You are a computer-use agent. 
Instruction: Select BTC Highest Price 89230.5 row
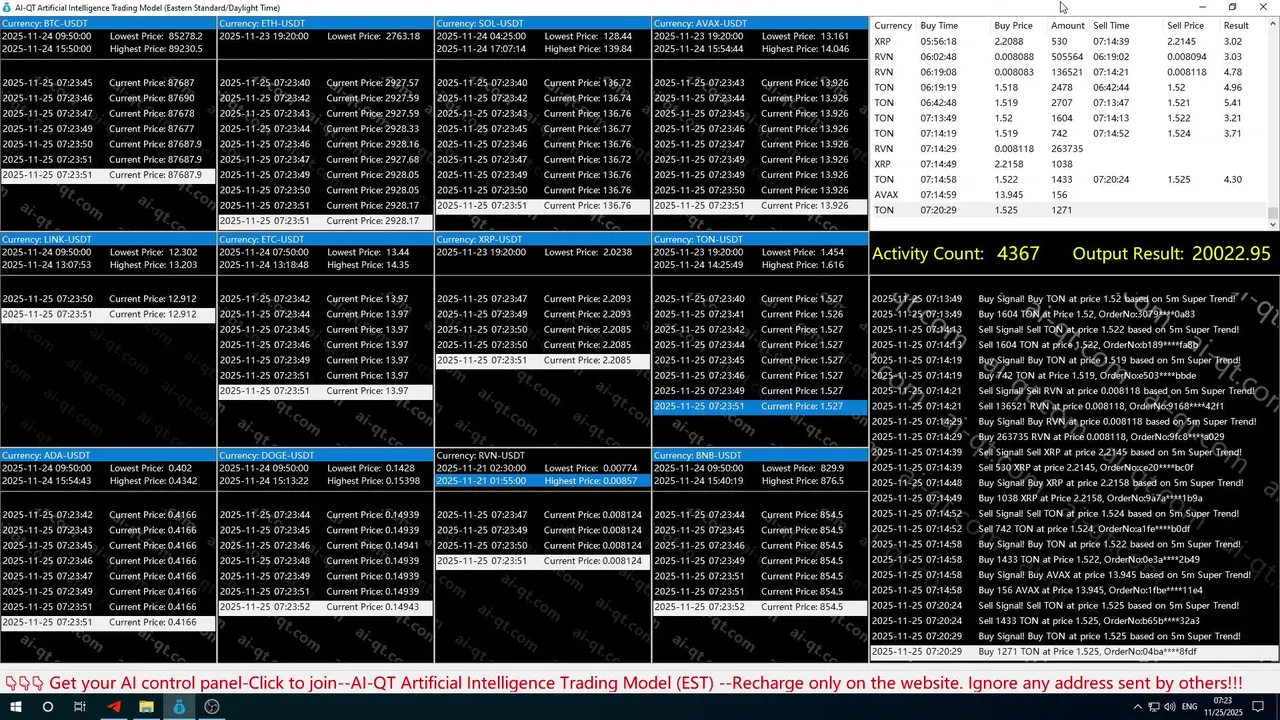[108, 48]
